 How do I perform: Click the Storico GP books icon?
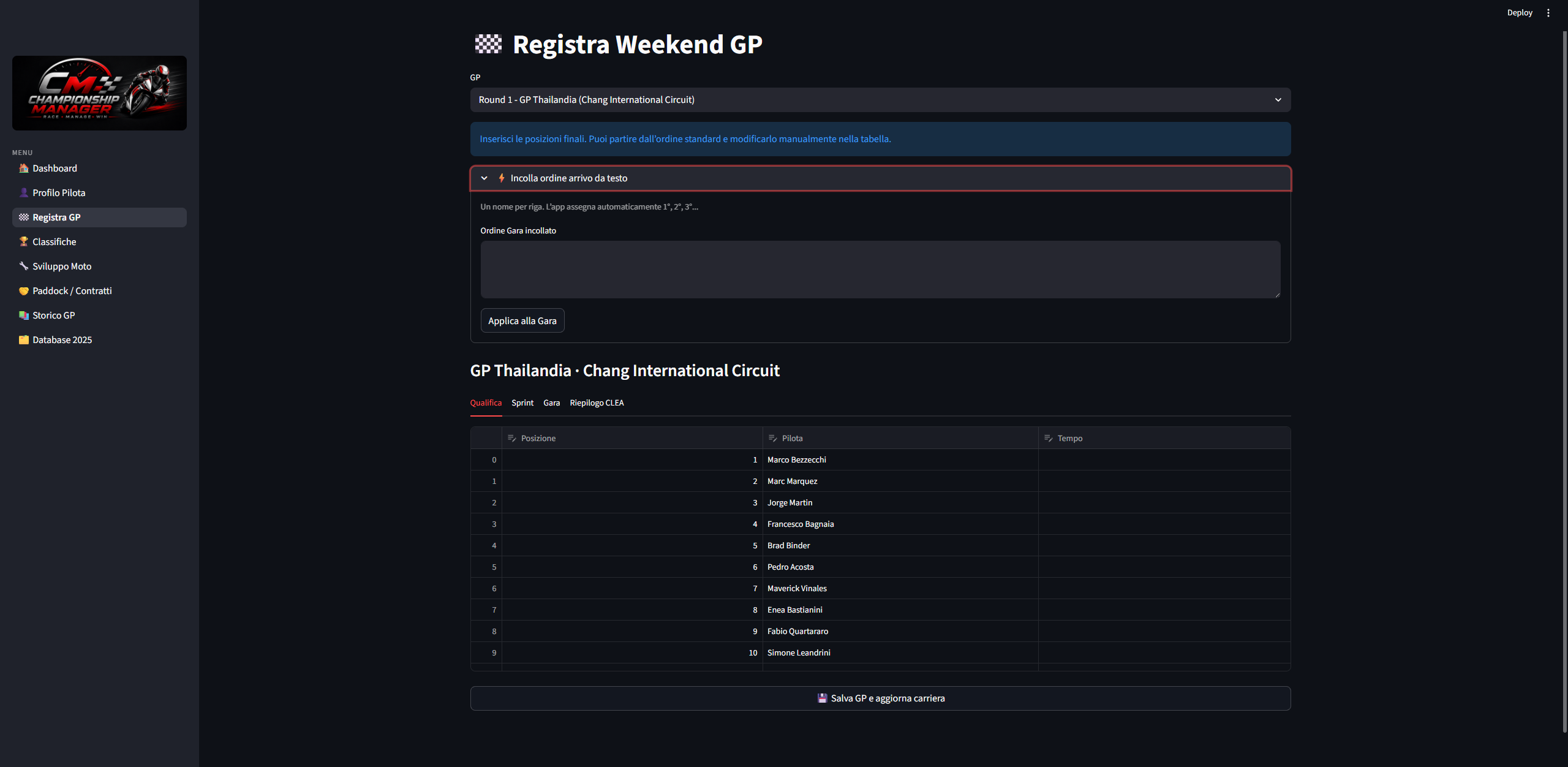[24, 315]
